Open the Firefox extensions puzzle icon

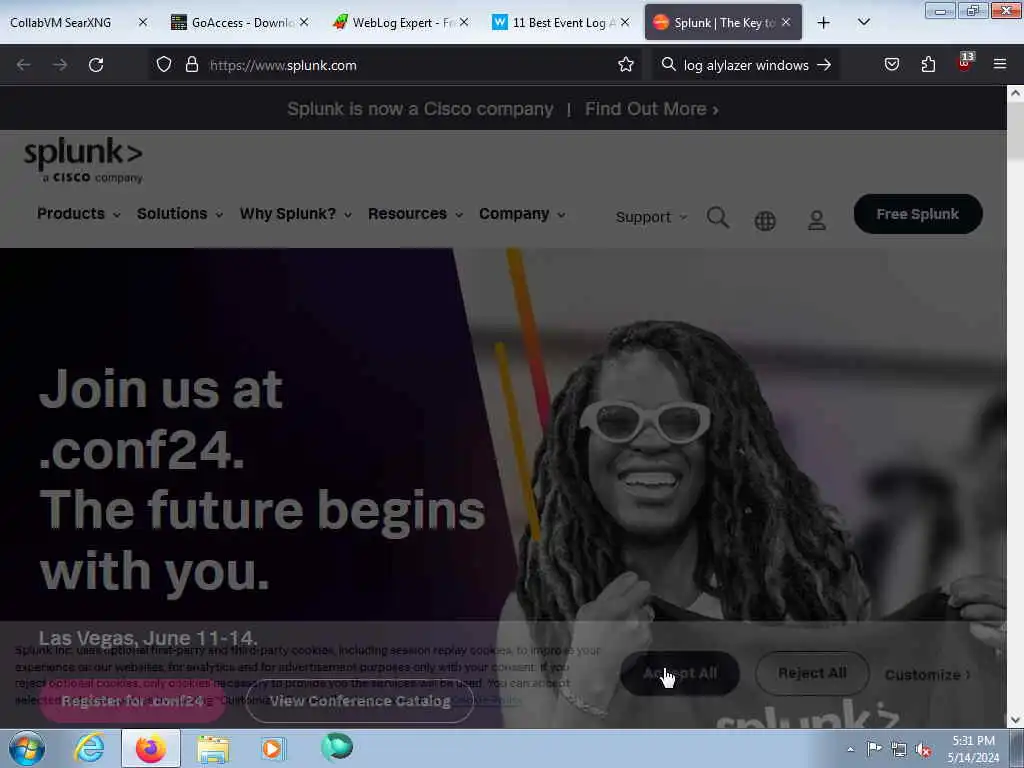[928, 65]
